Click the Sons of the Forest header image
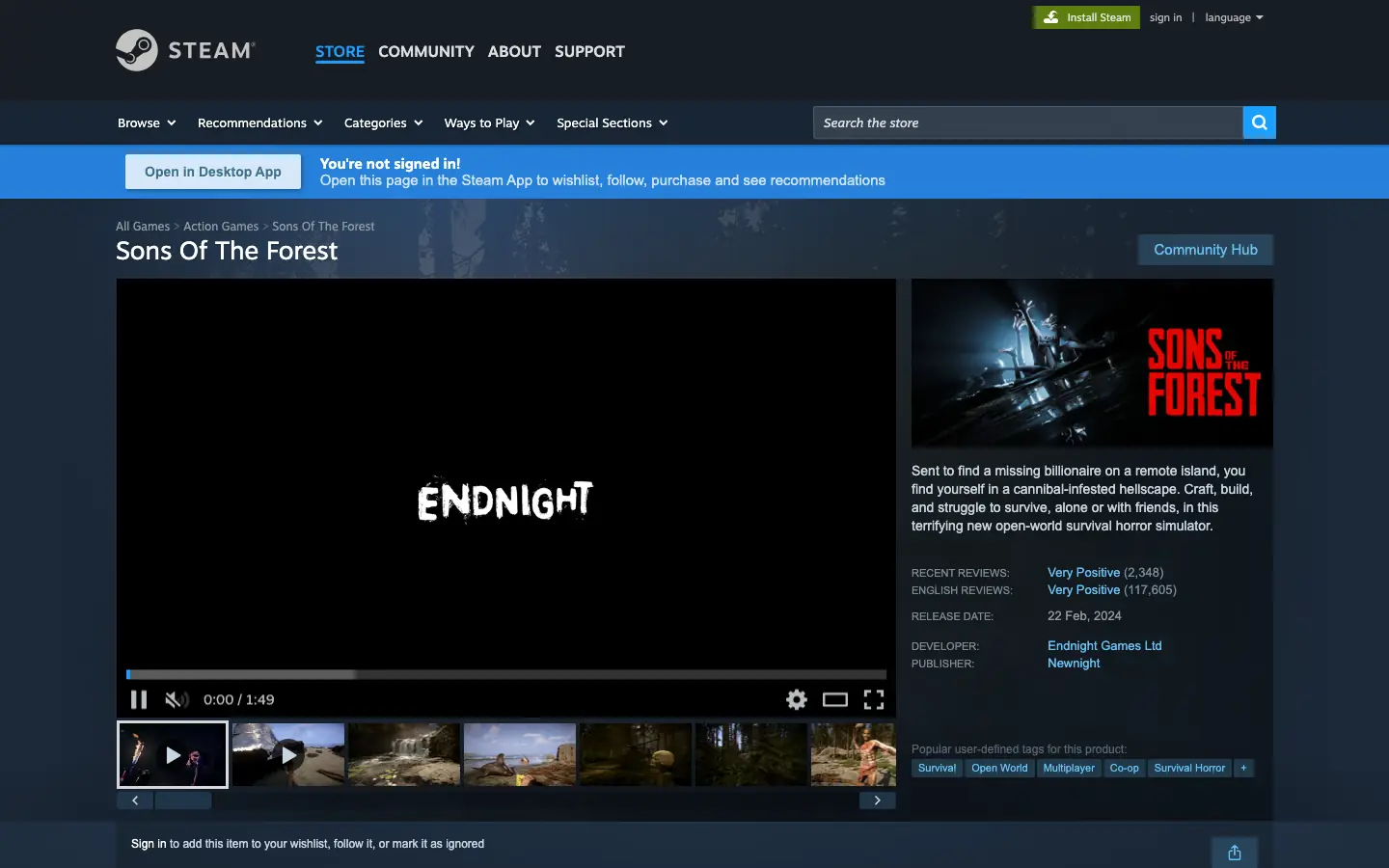Viewport: 1389px width, 868px height. click(x=1092, y=364)
